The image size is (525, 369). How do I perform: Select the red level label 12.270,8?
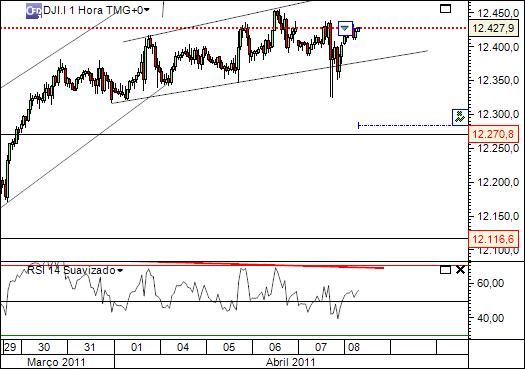click(494, 135)
